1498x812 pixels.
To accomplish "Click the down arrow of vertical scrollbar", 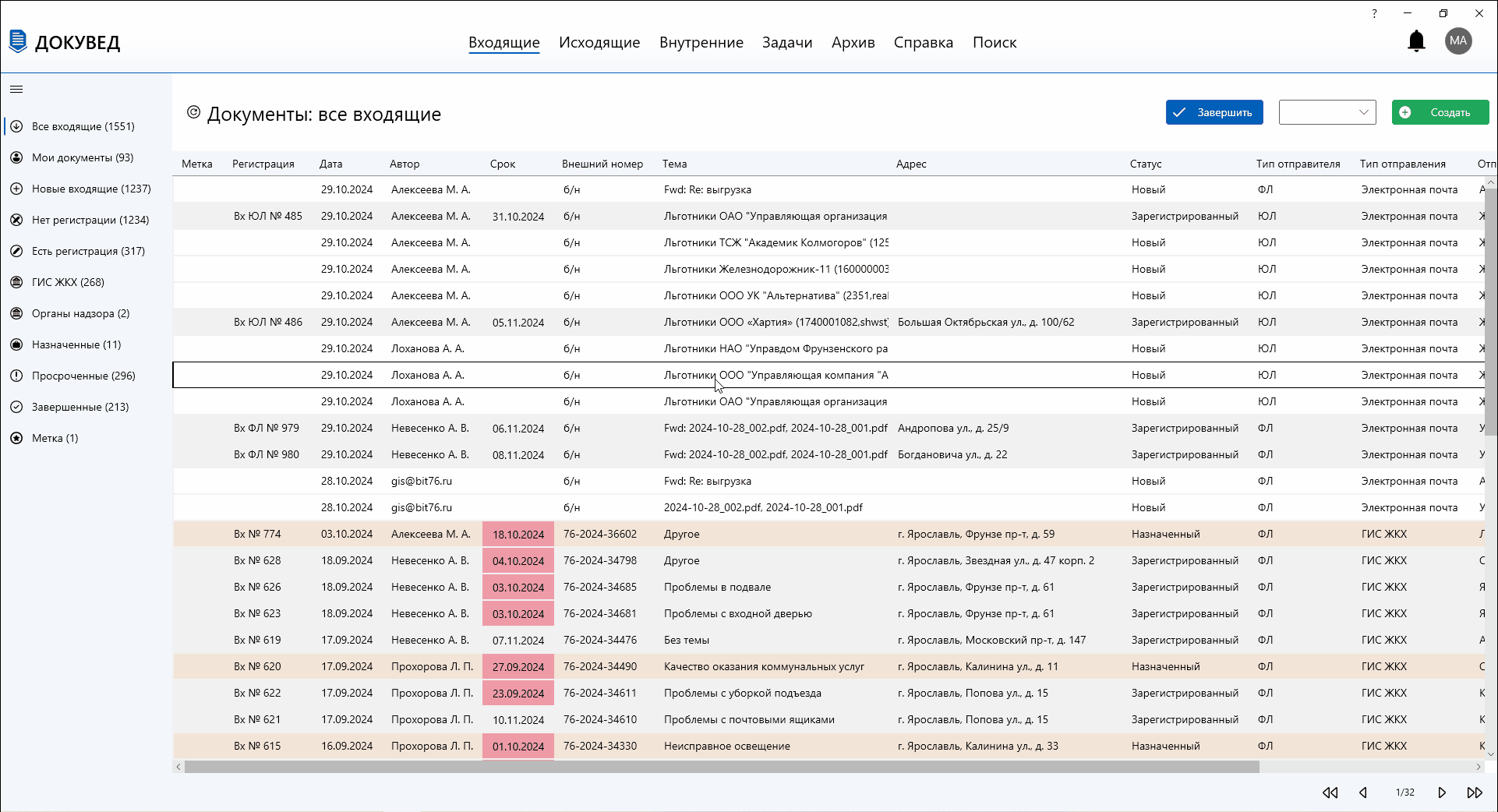I will (1490, 754).
